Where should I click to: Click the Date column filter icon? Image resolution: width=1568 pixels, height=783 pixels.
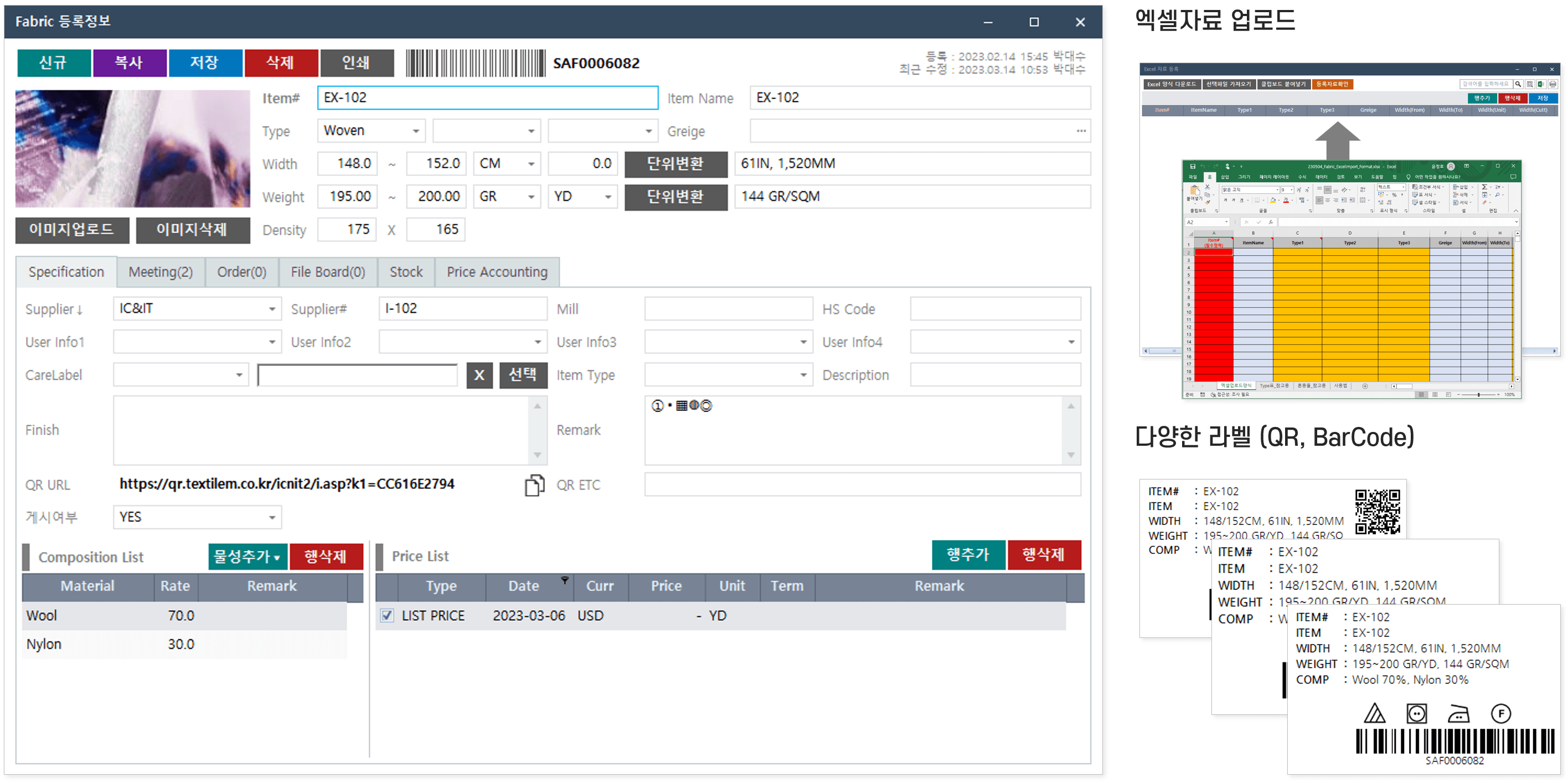pos(564,580)
